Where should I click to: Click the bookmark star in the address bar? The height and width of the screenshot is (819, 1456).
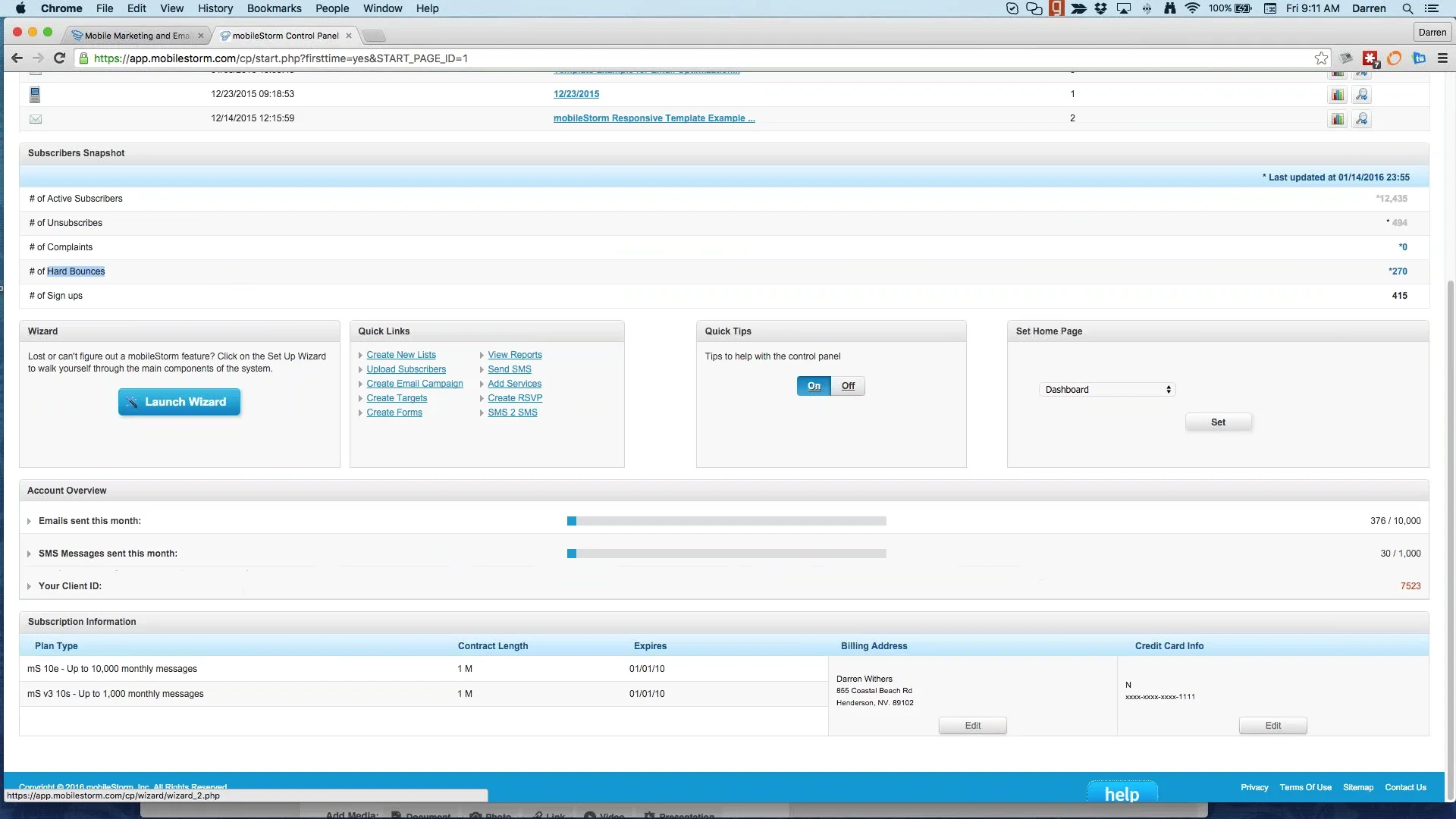[1322, 58]
